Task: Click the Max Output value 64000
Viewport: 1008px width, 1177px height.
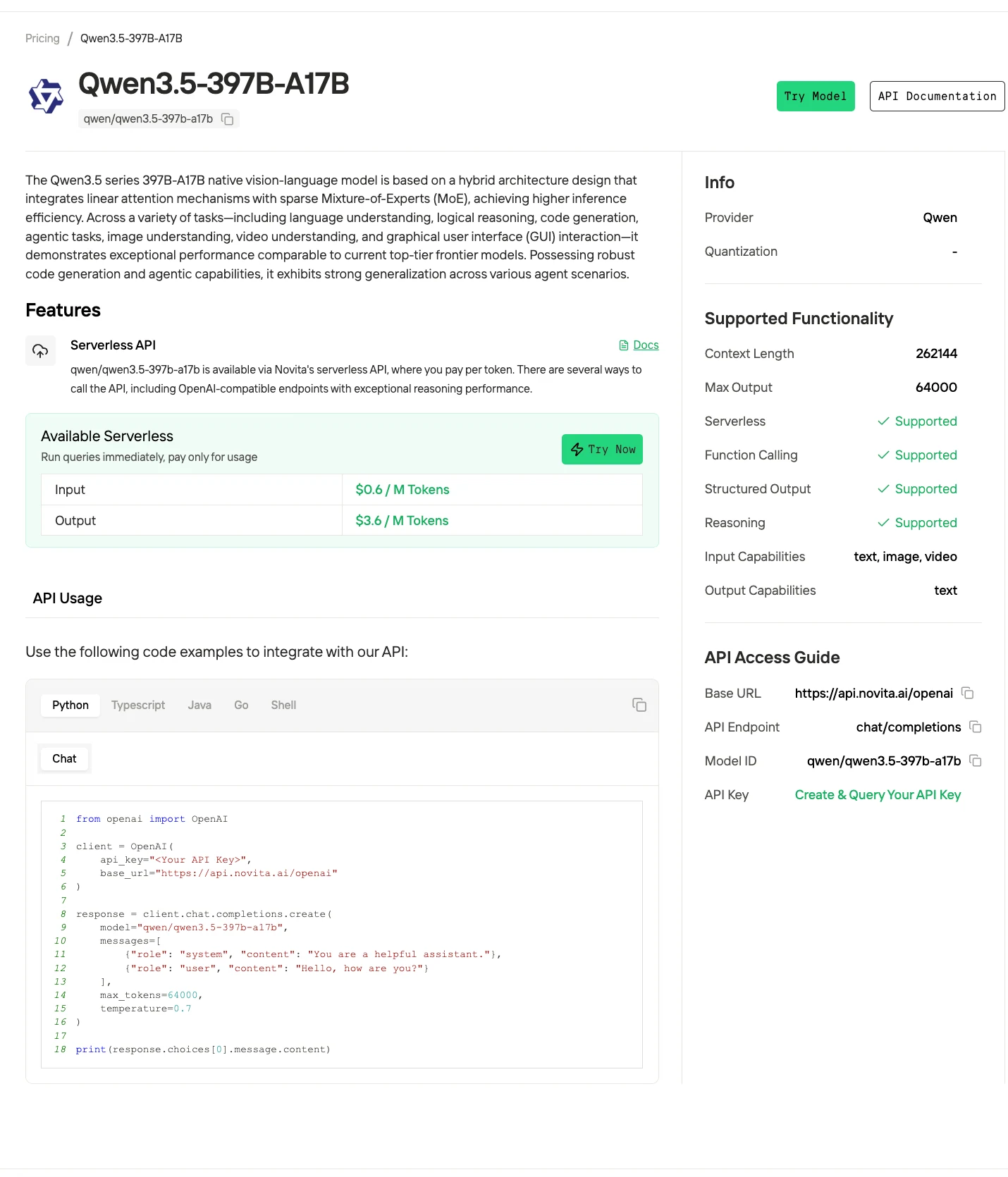Action: click(936, 387)
